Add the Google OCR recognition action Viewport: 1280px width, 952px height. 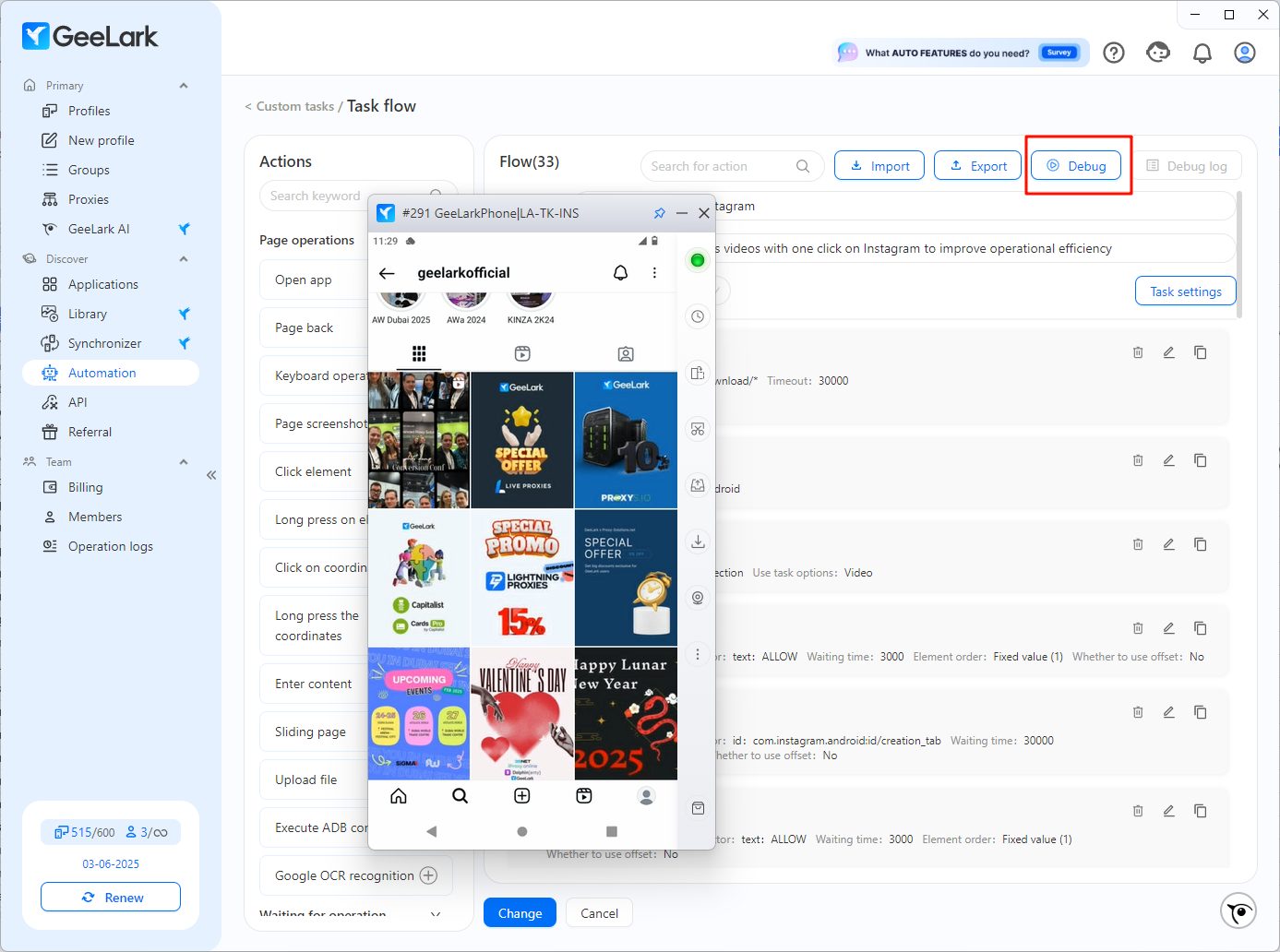click(x=428, y=875)
